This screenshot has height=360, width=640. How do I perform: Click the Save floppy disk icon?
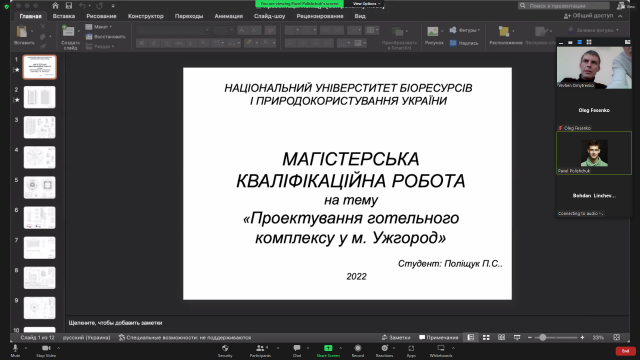(x=69, y=6)
